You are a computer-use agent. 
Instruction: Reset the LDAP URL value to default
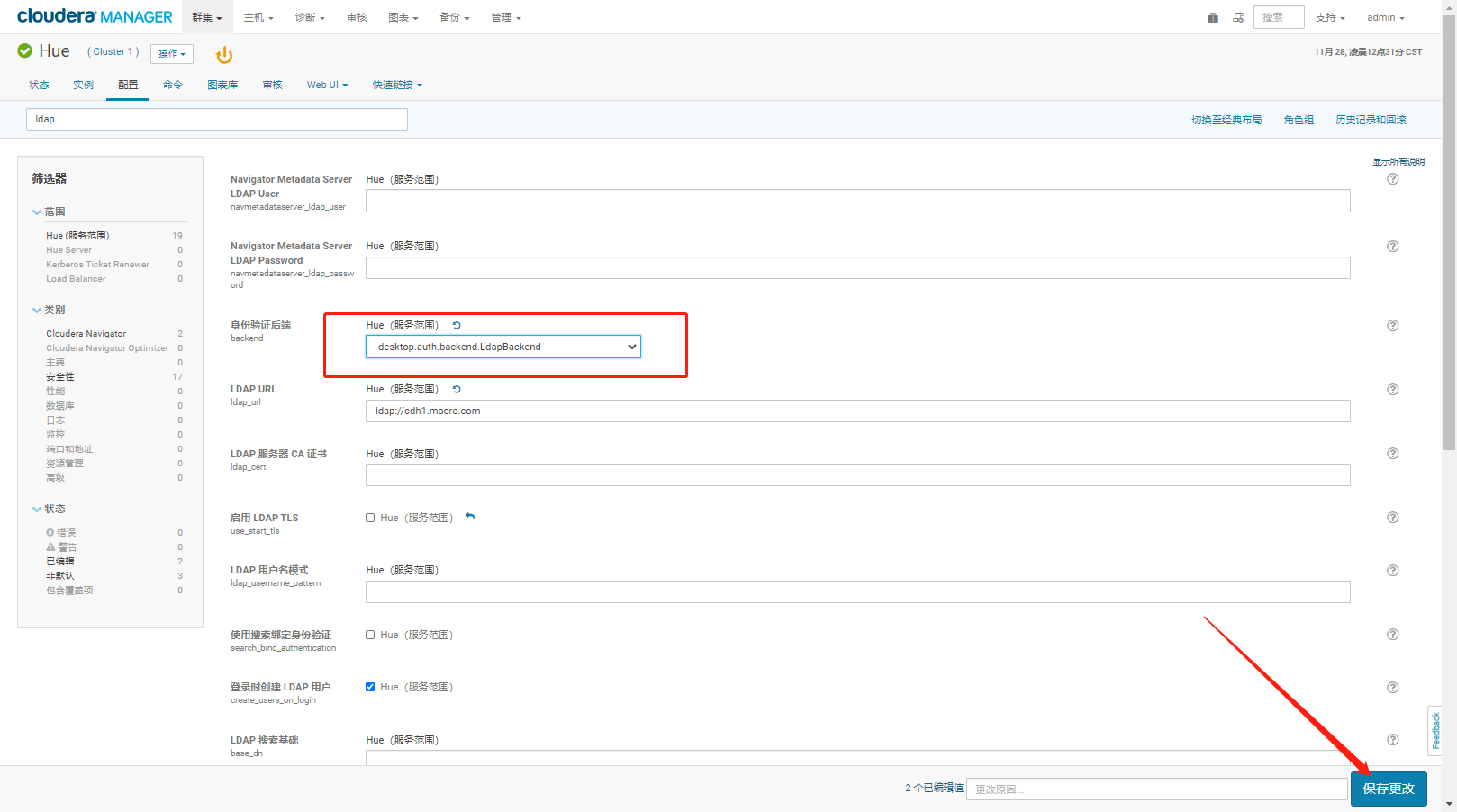point(457,389)
